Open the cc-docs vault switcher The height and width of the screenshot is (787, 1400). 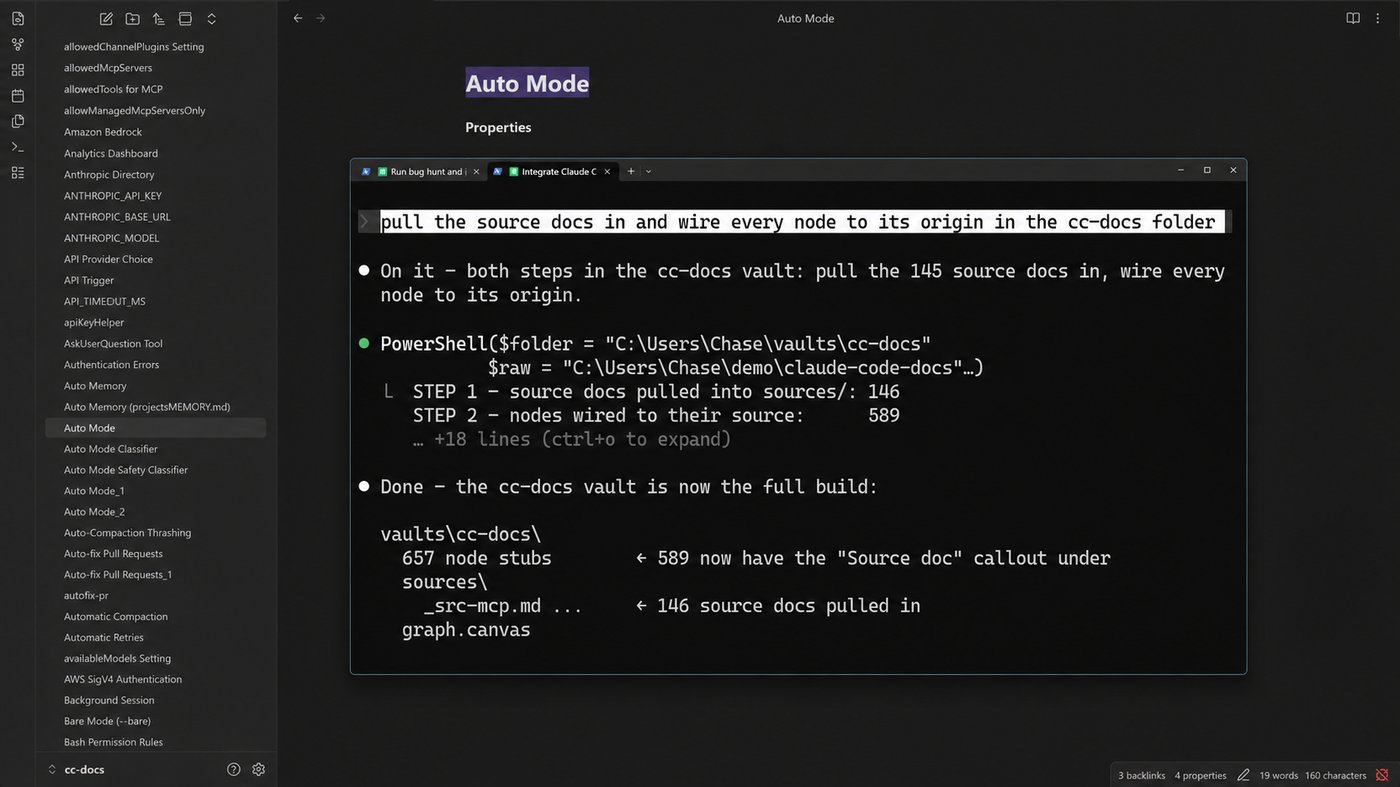pyautogui.click(x=76, y=769)
